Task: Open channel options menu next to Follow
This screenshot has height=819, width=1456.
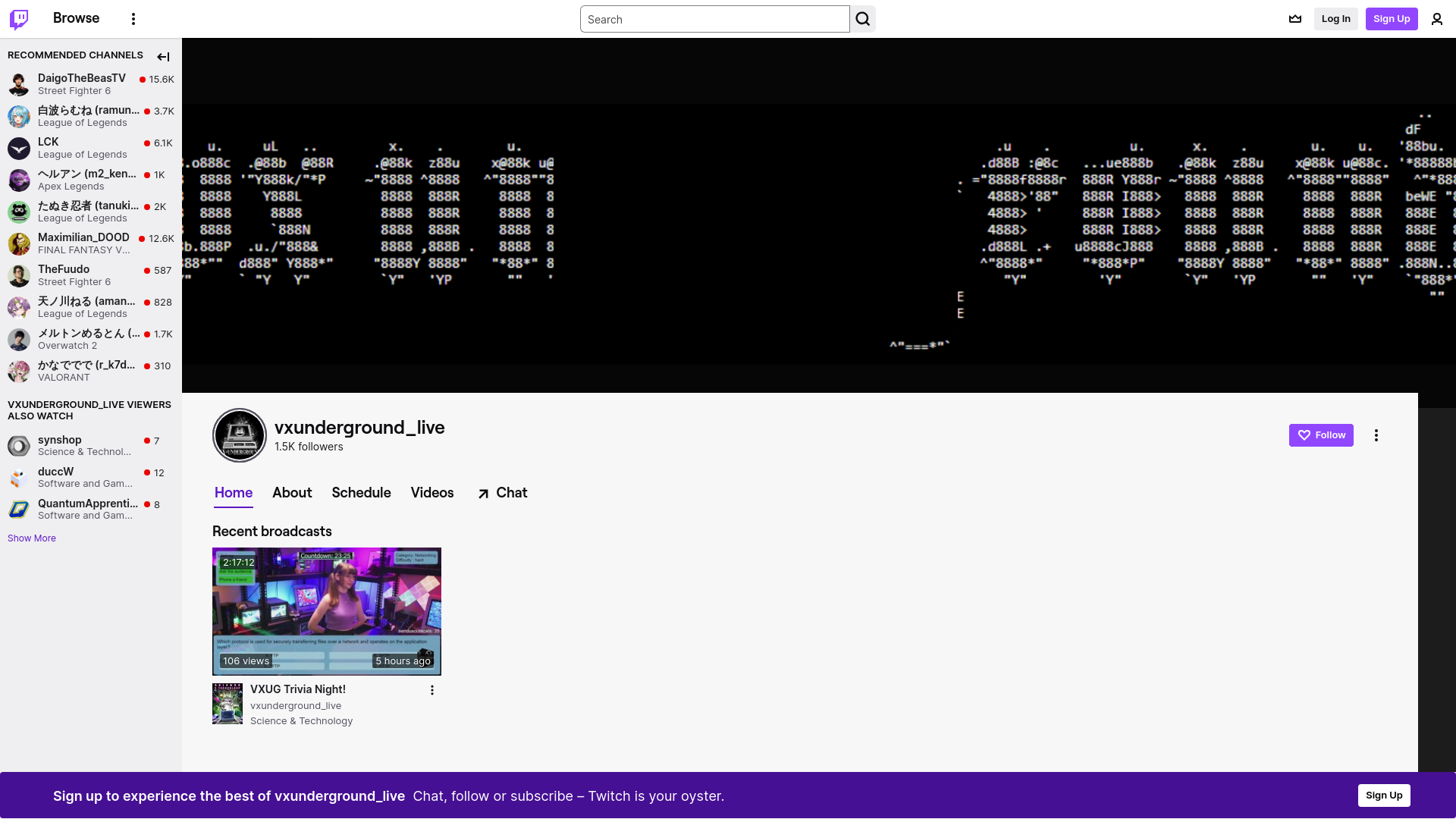Action: [1376, 435]
